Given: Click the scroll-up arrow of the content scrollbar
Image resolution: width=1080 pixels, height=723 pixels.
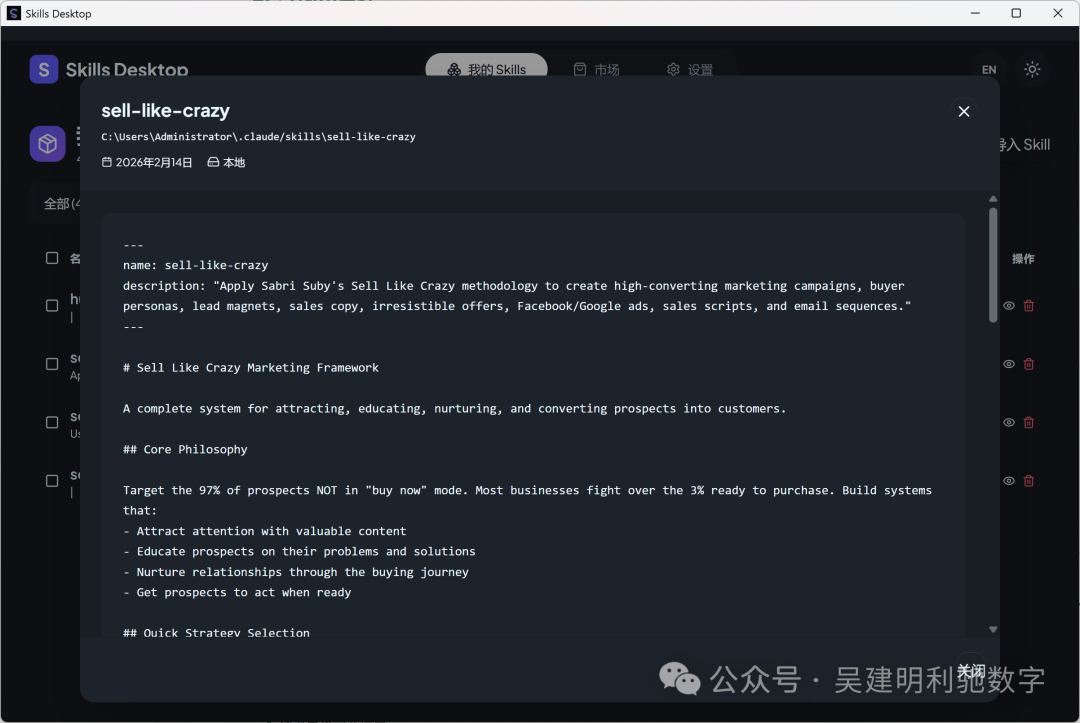Looking at the screenshot, I should click(x=993, y=199).
